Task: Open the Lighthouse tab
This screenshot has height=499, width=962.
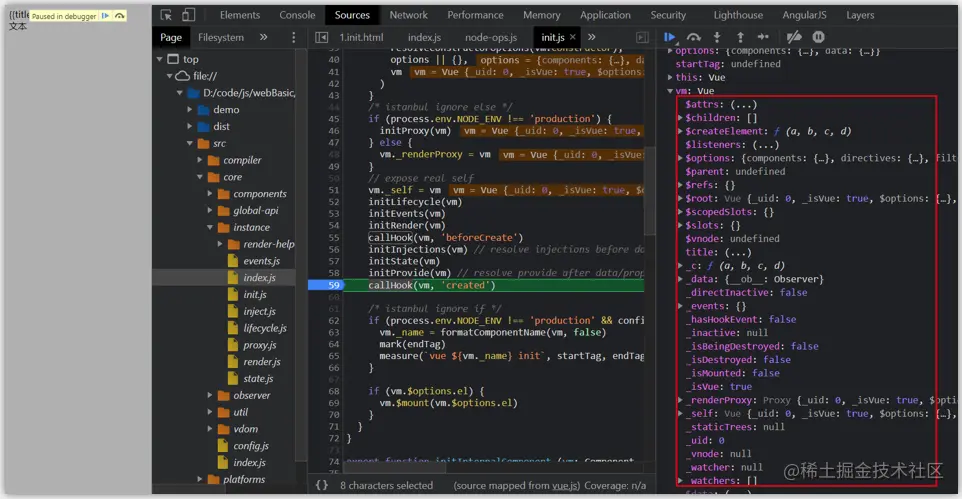Action: coord(737,15)
